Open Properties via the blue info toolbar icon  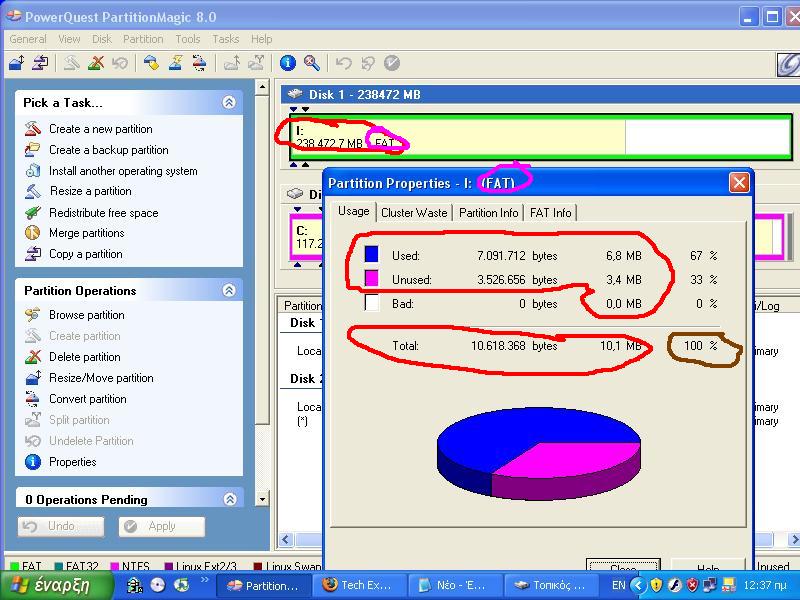(288, 63)
